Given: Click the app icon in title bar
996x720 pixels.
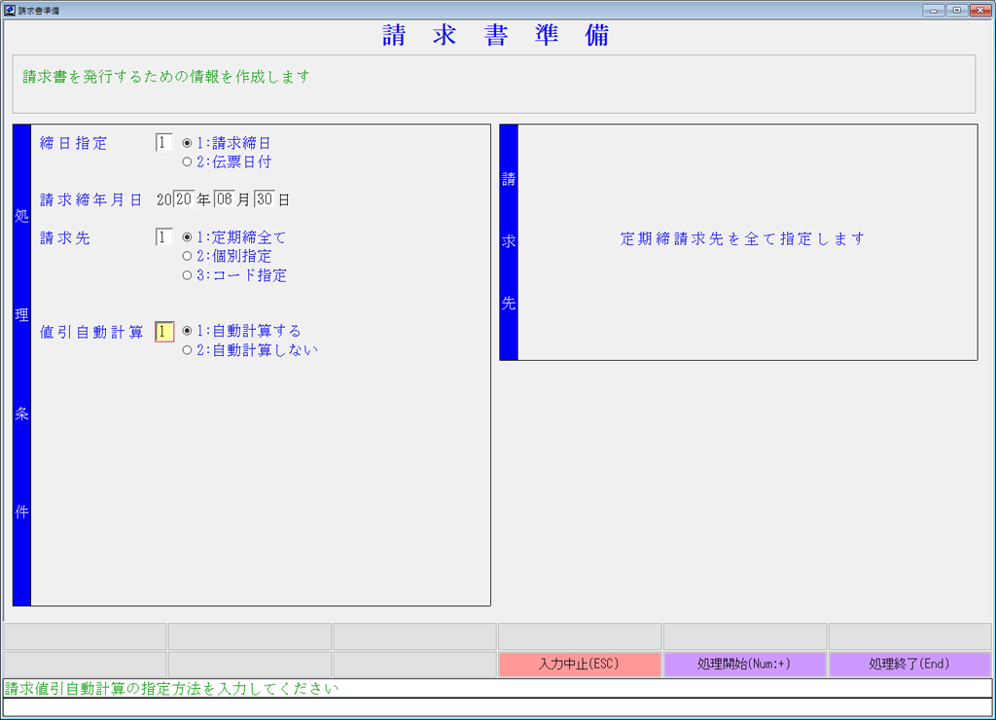Looking at the screenshot, I should pos(10,9).
